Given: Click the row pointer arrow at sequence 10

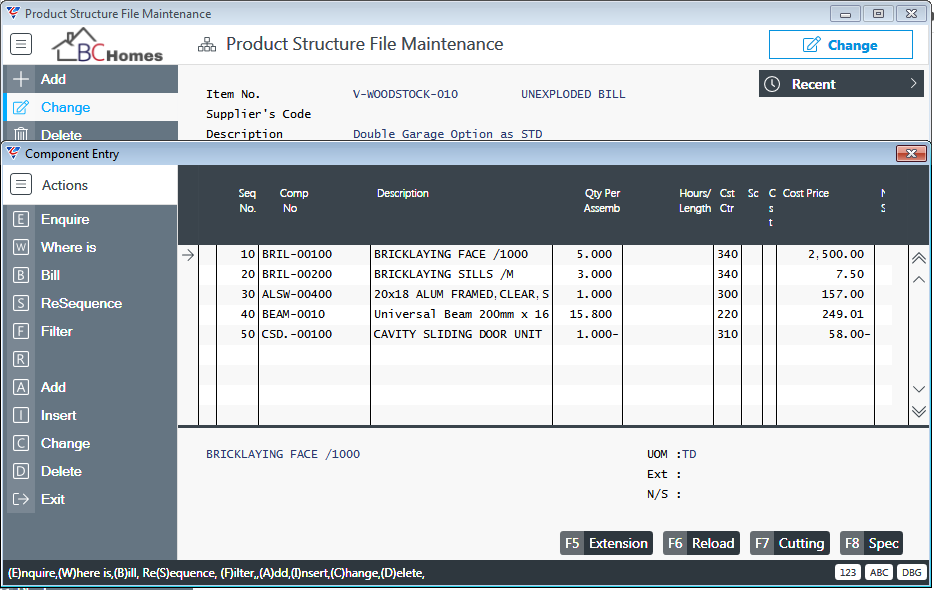Looking at the screenshot, I should [188, 255].
